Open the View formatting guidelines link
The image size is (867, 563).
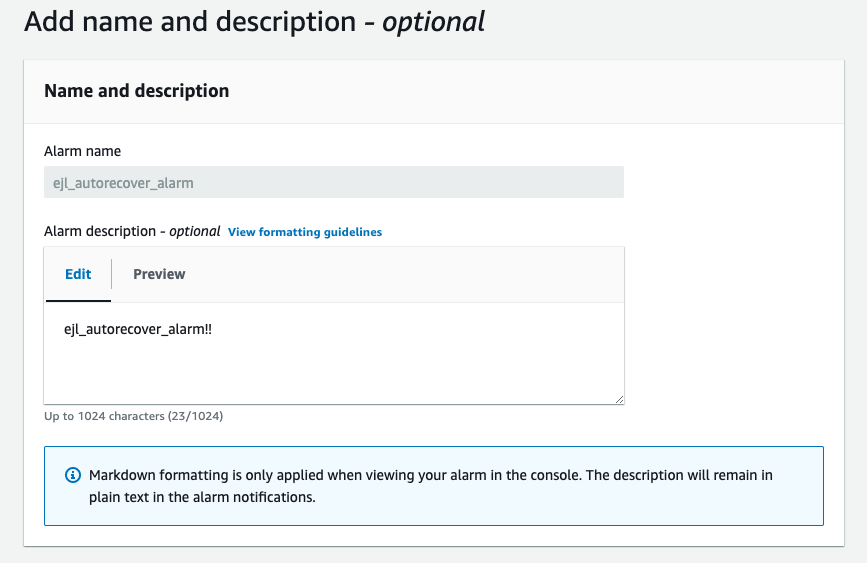[305, 232]
